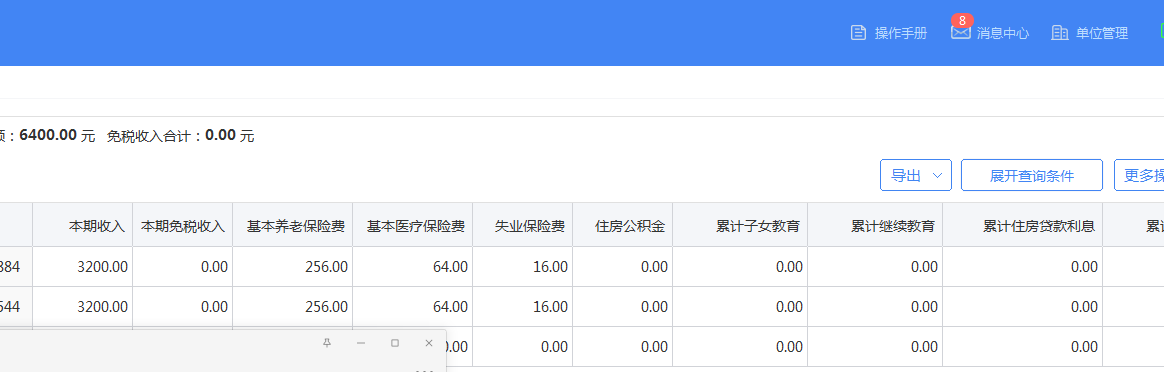Click 累计继续教育 0.00 in row ending 544
Image resolution: width=1164 pixels, height=372 pixels.
point(924,307)
